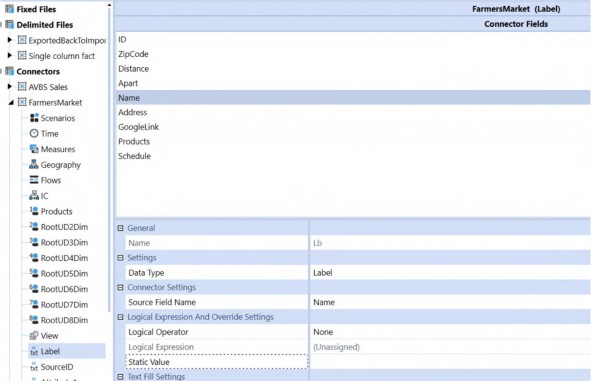The image size is (591, 381).
Task: Expand the ExportedBackToImport tree node
Action: coord(10,40)
